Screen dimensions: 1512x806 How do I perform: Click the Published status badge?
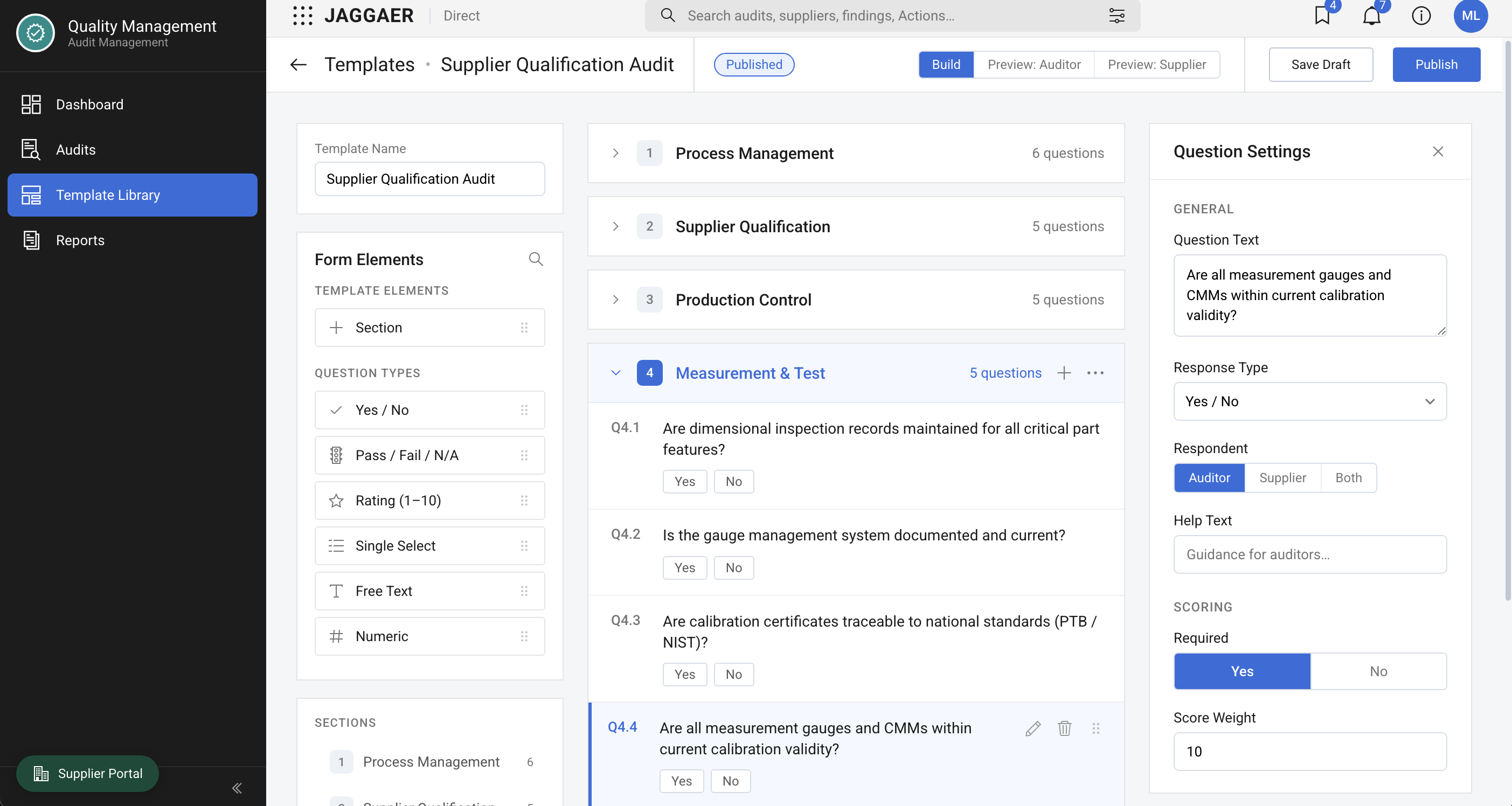point(754,65)
